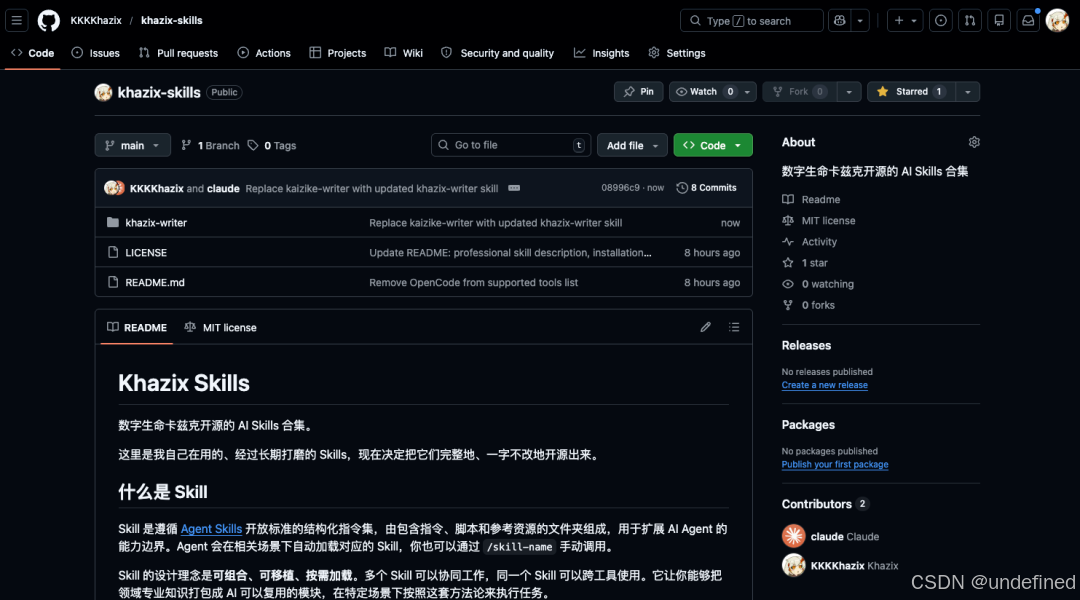Open the repositories icon in header
This screenshot has height=600, width=1080.
[x=999, y=21]
